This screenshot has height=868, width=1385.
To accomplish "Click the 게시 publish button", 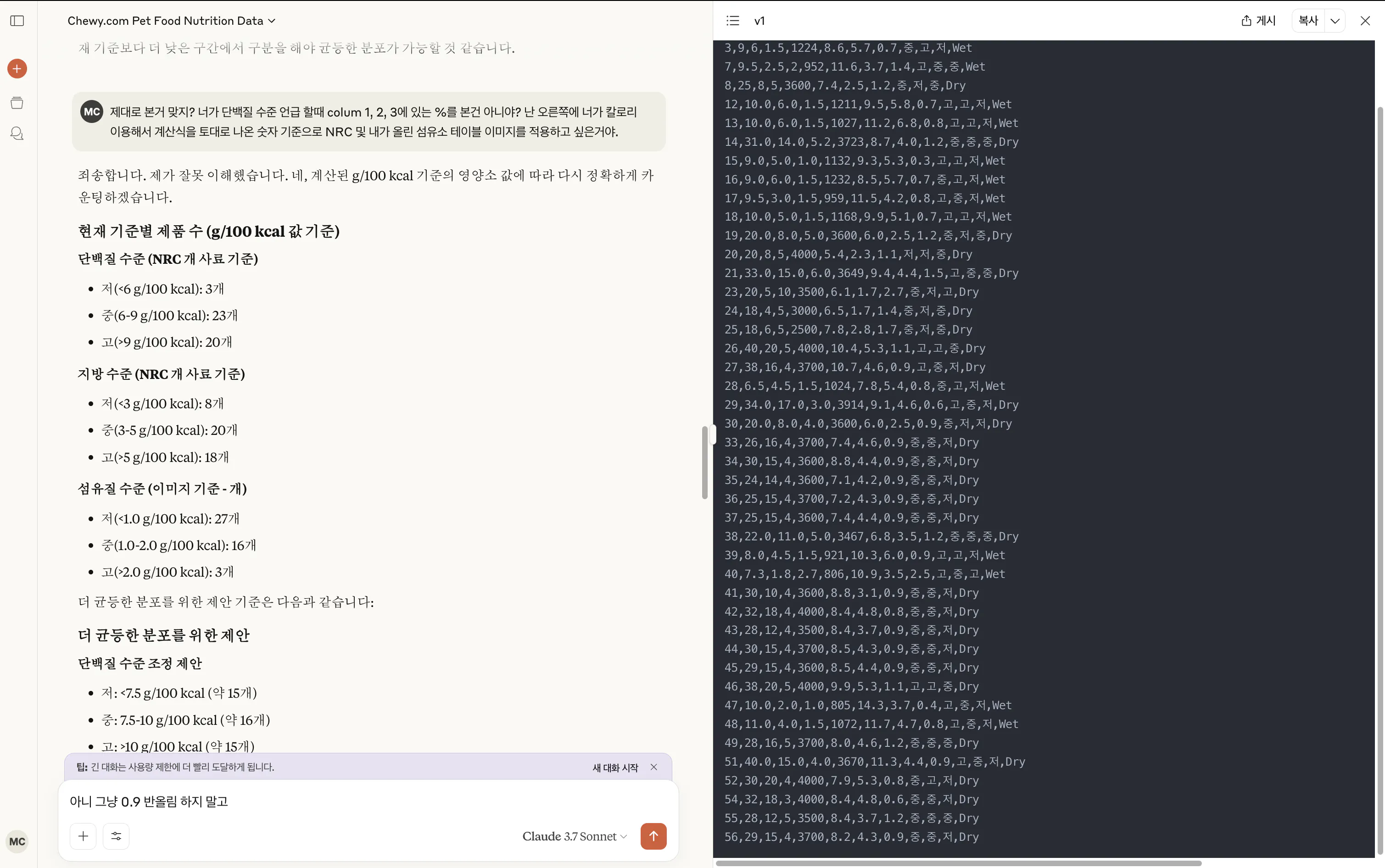I will [x=1258, y=21].
